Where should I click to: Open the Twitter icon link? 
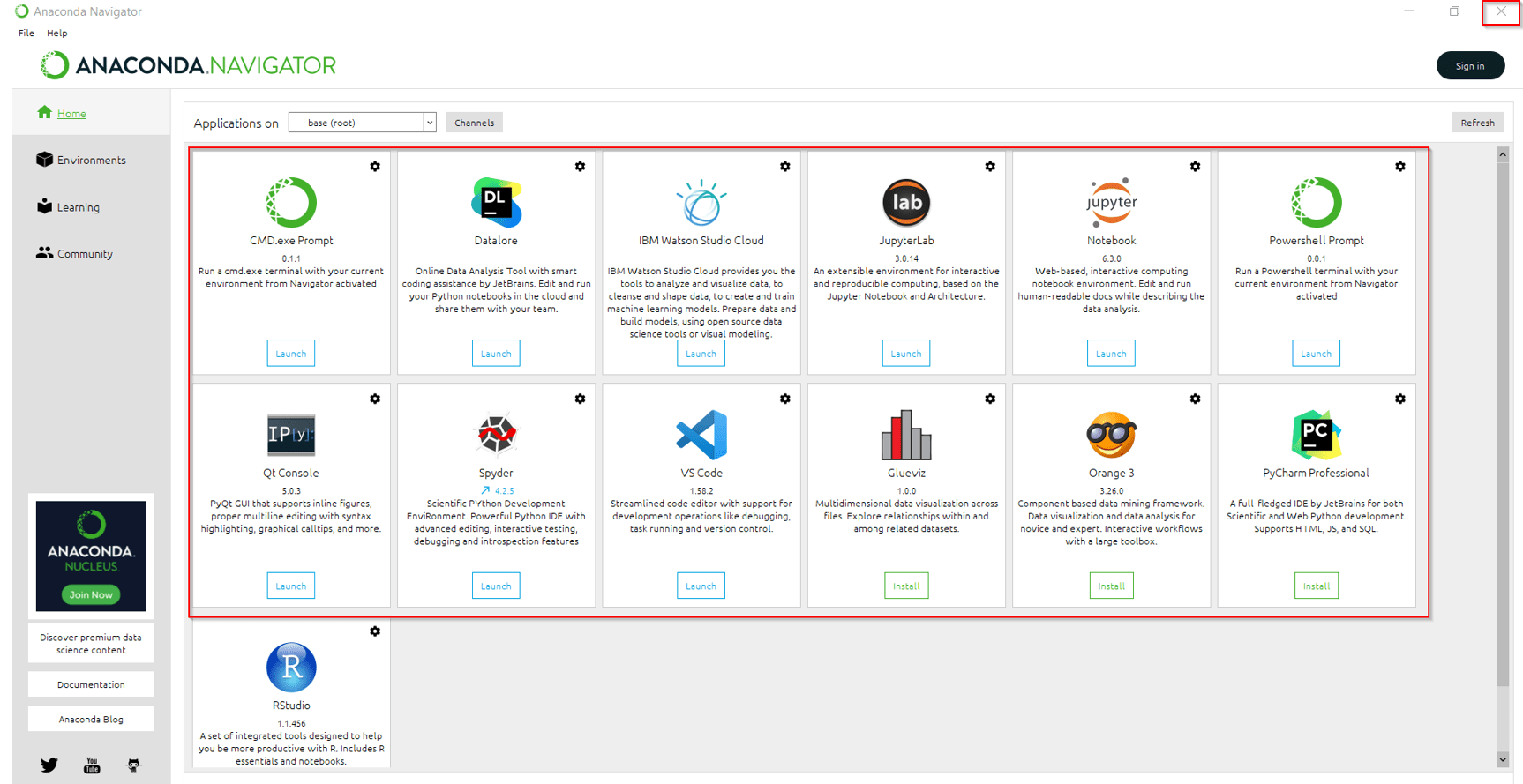tap(49, 765)
